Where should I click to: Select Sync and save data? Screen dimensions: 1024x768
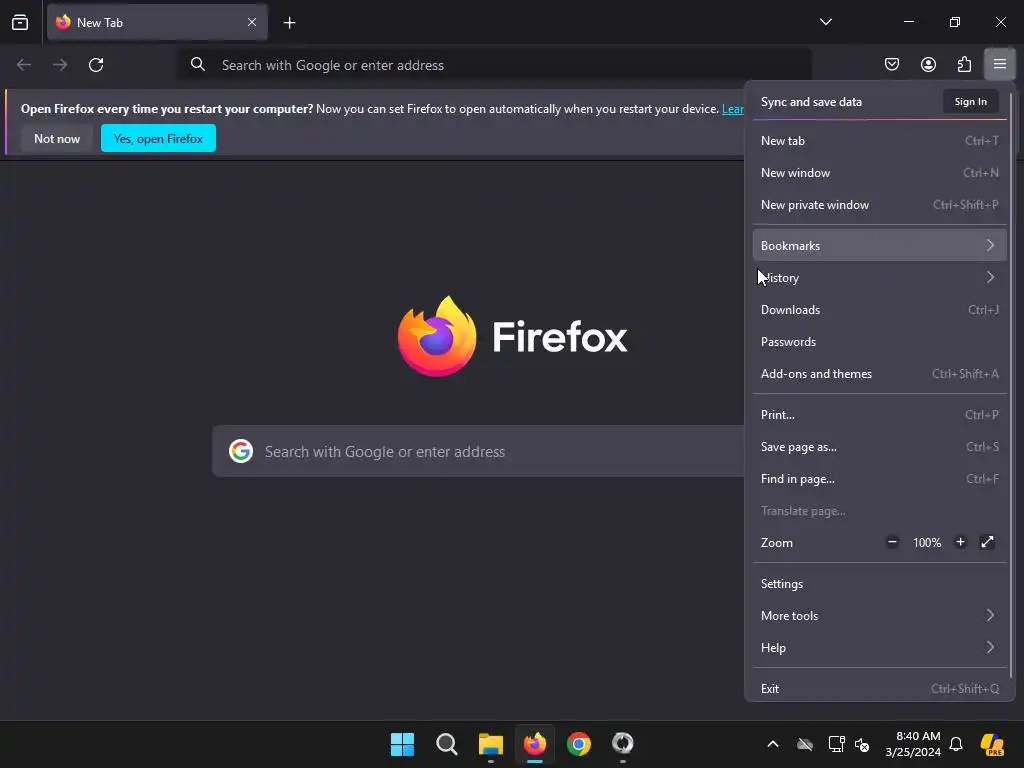811,102
